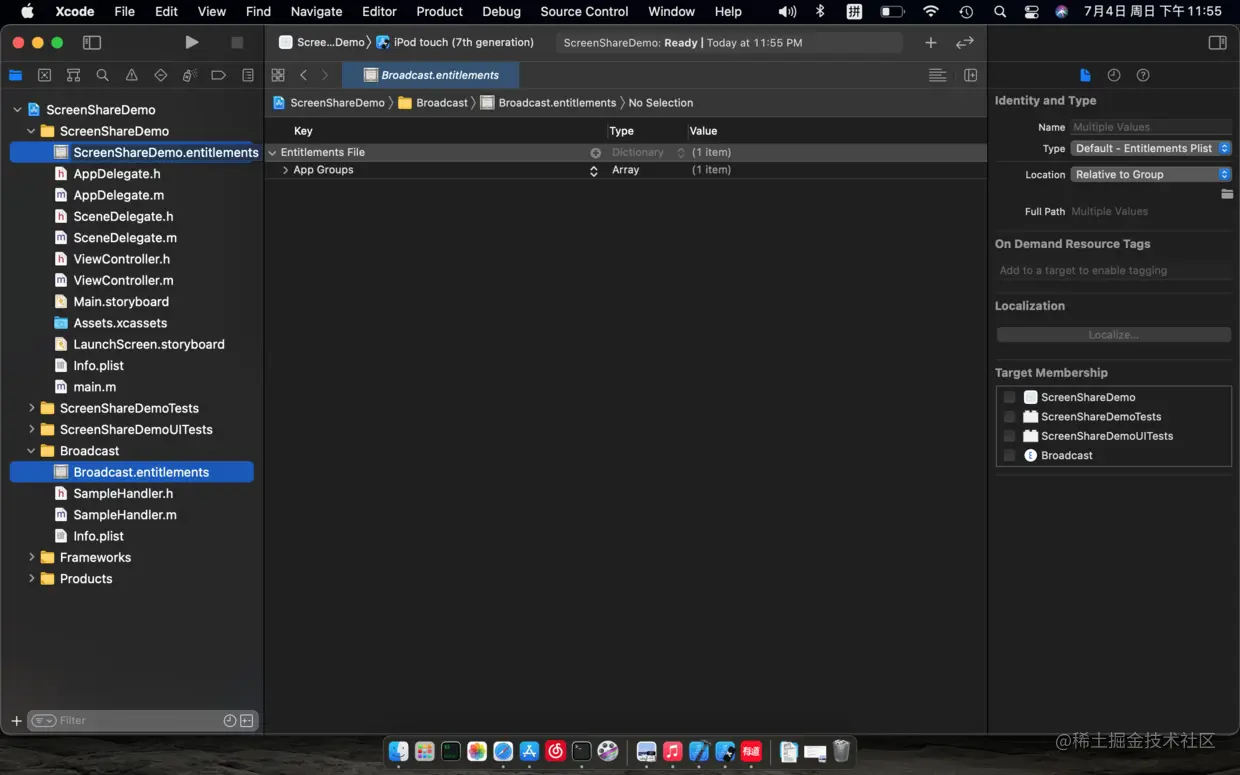1240x775 pixels.
Task: Expand the ScreenShareDemoUITests folder
Action: (32, 429)
